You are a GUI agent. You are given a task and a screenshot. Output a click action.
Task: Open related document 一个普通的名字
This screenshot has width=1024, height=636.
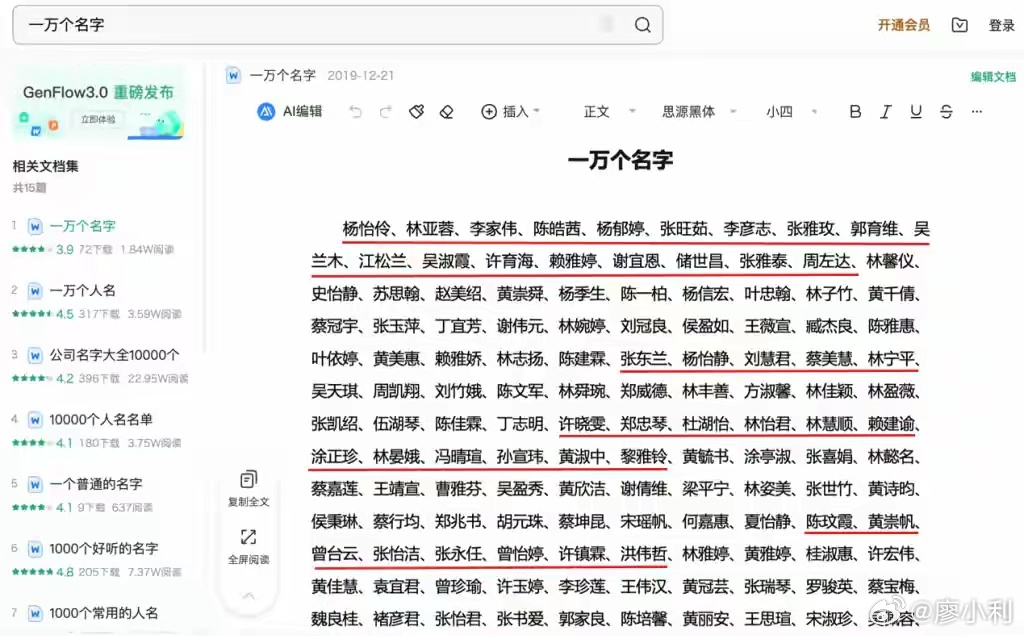pos(96,484)
